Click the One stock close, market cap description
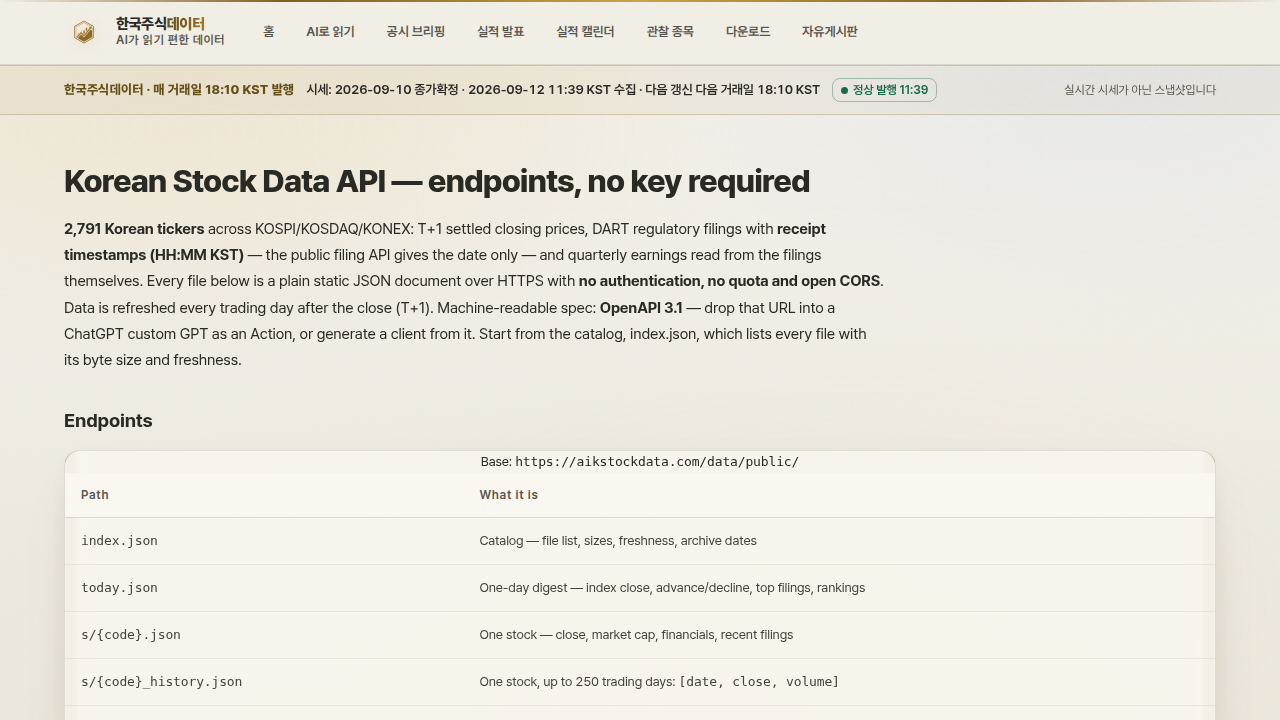Viewport: 1280px width, 720px height. [636, 635]
